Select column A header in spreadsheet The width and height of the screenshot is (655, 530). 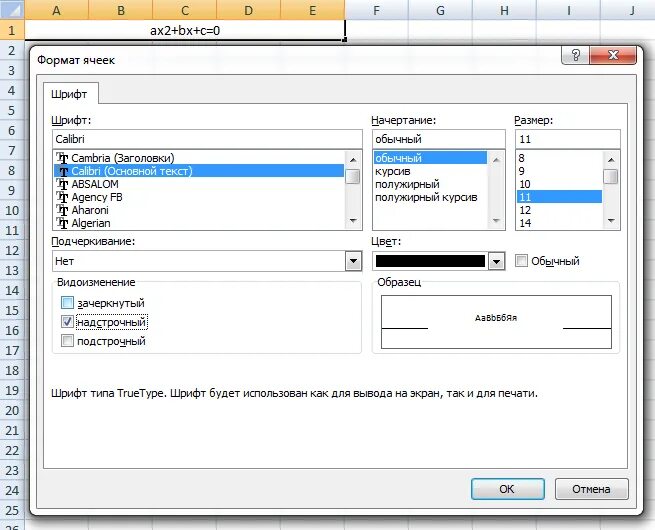[56, 10]
